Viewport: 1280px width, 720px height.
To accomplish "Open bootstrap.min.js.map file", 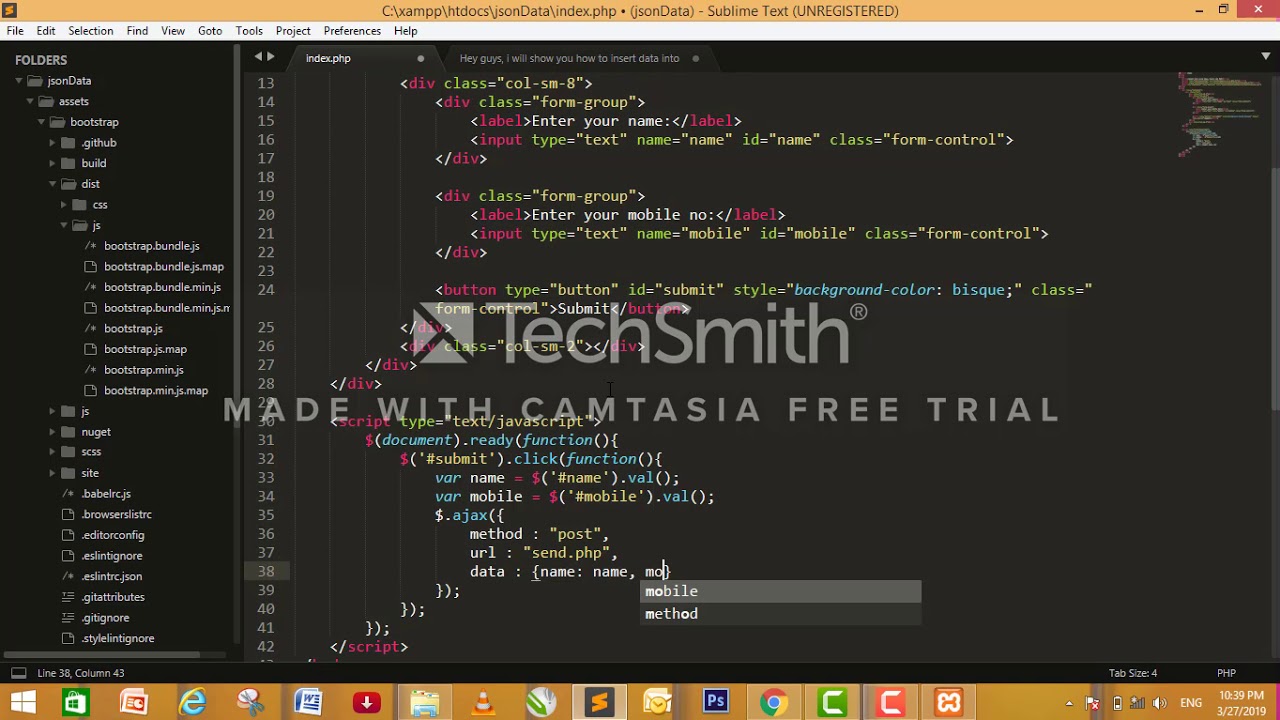I will click(156, 391).
